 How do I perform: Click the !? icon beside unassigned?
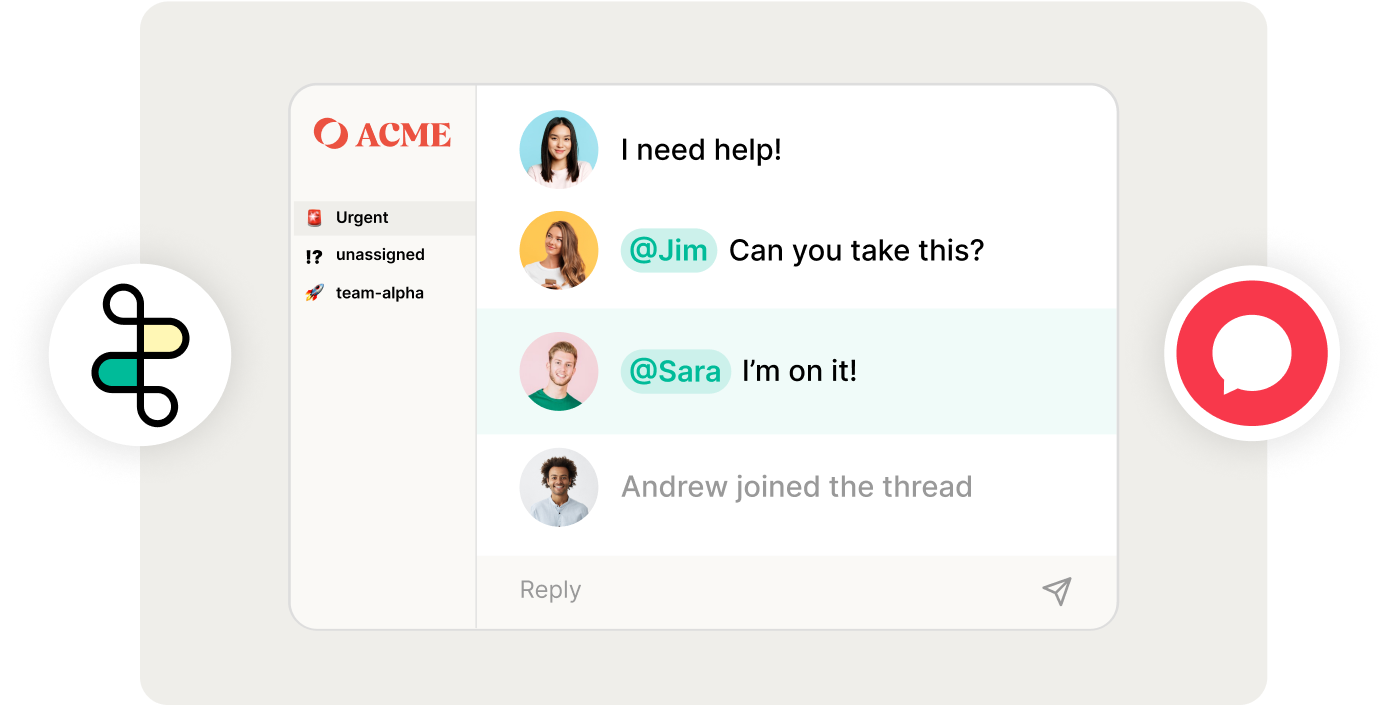[x=314, y=256]
